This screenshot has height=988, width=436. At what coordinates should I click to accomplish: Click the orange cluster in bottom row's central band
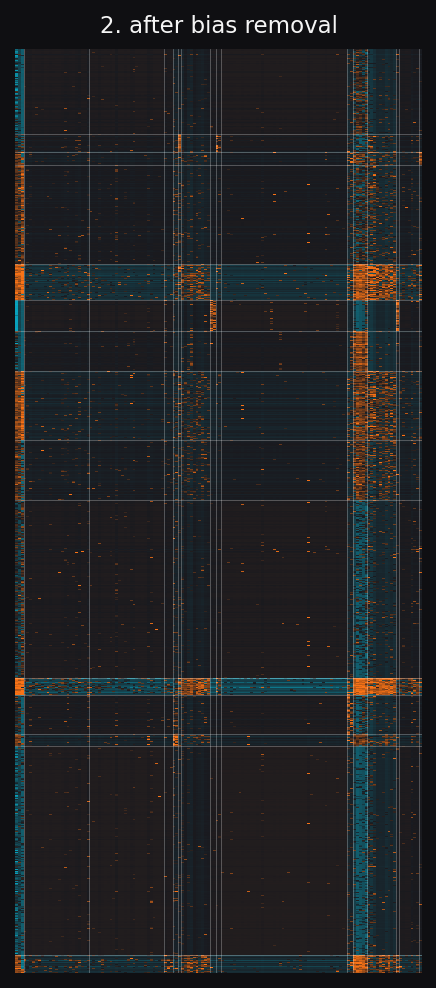click(195, 964)
